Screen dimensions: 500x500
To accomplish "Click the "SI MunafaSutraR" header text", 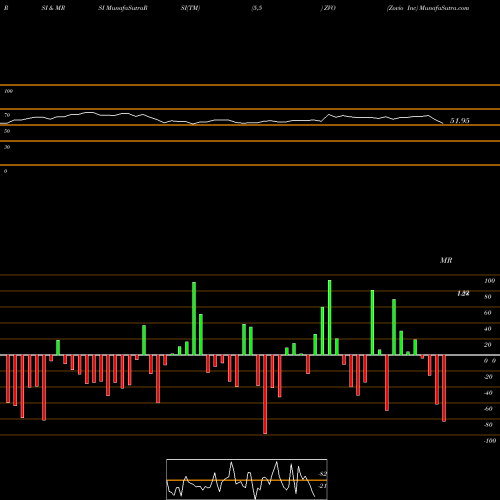I will coord(123,8).
